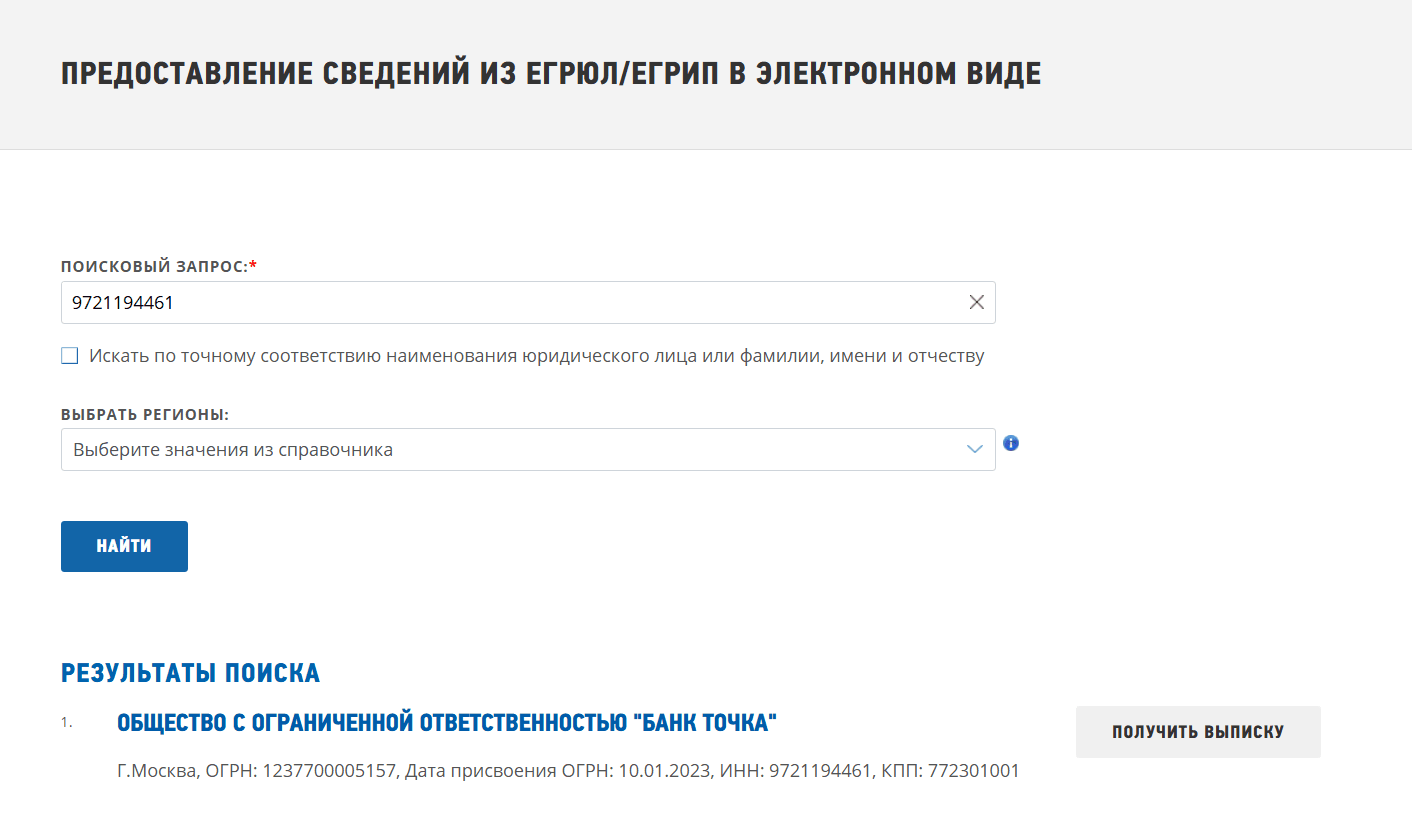Click the ПОИСКОВЫЙ ЗАПРОС field label
The image size is (1412, 834).
pyautogui.click(x=159, y=266)
